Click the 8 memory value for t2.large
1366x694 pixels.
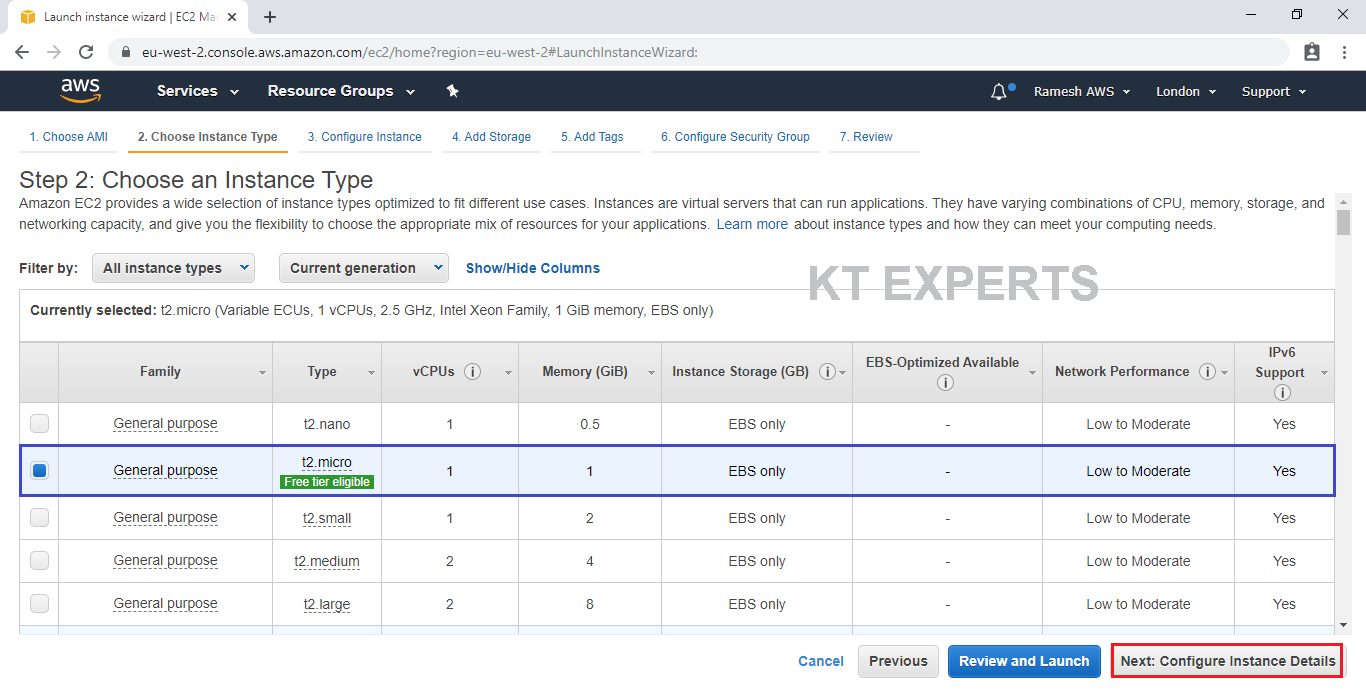coord(590,604)
